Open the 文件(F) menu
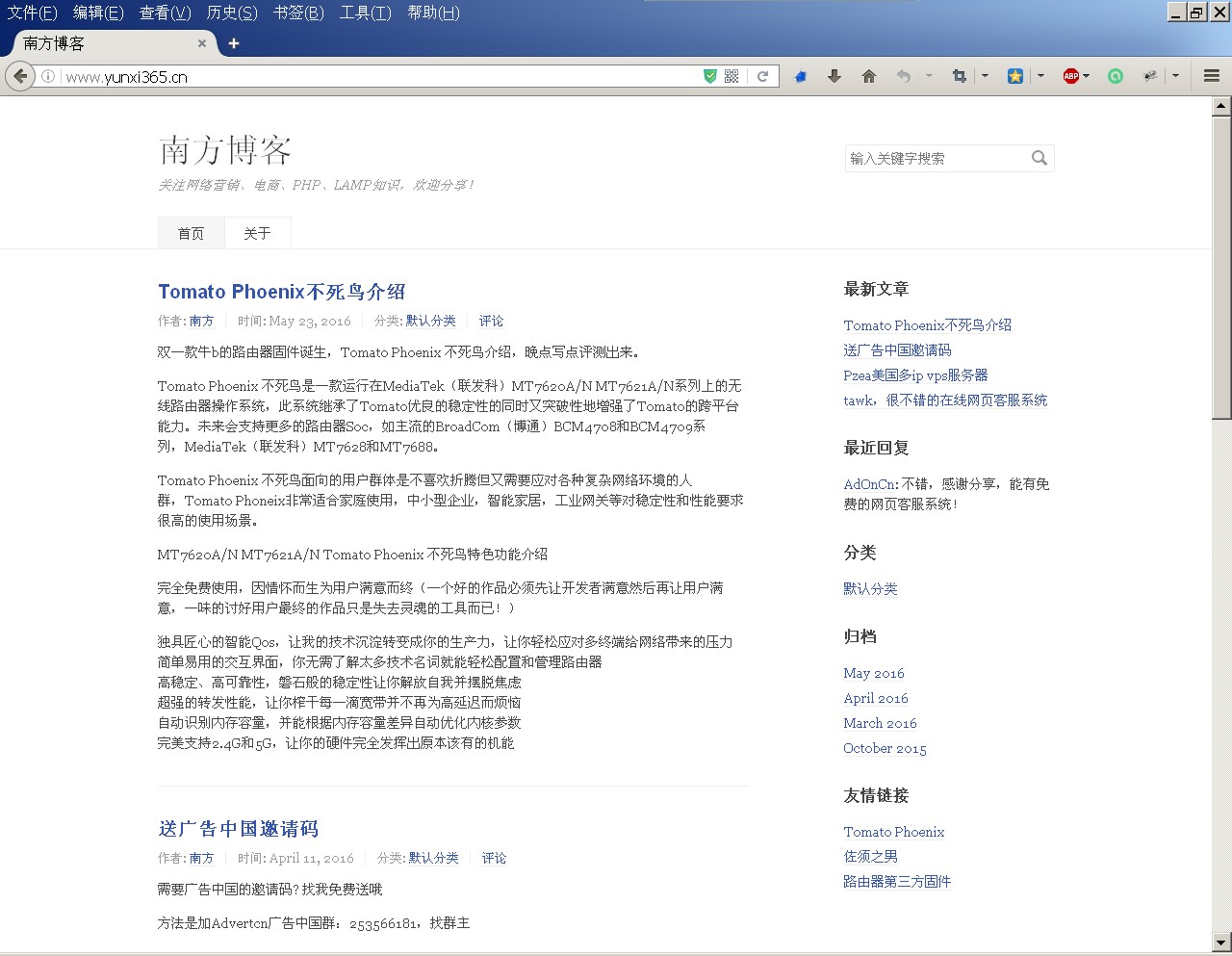Viewport: 1232px width, 956px height. point(33,13)
